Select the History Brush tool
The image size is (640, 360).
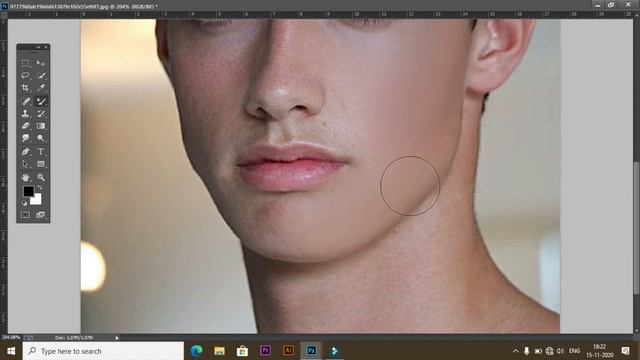[41, 113]
